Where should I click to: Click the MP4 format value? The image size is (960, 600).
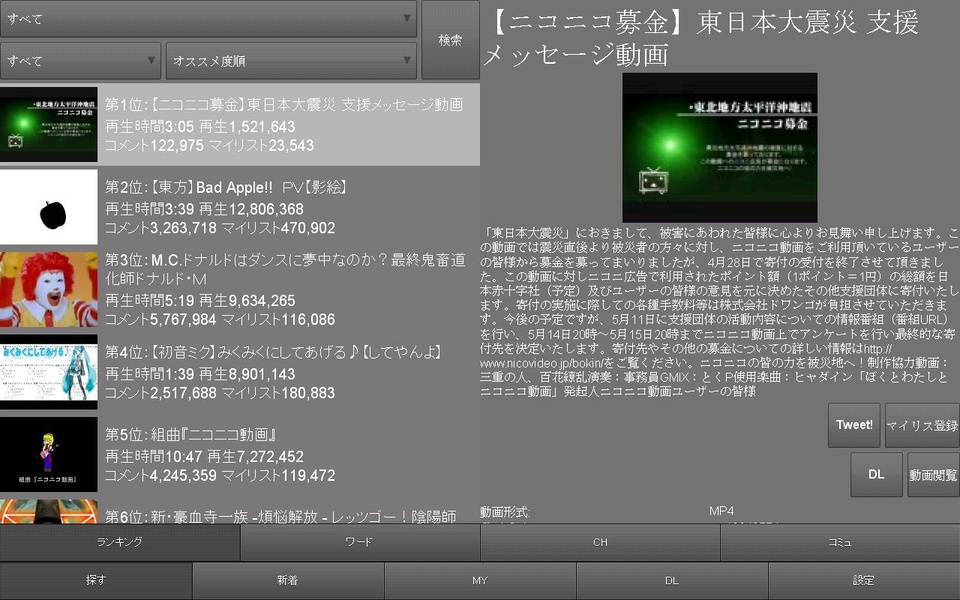click(x=721, y=511)
